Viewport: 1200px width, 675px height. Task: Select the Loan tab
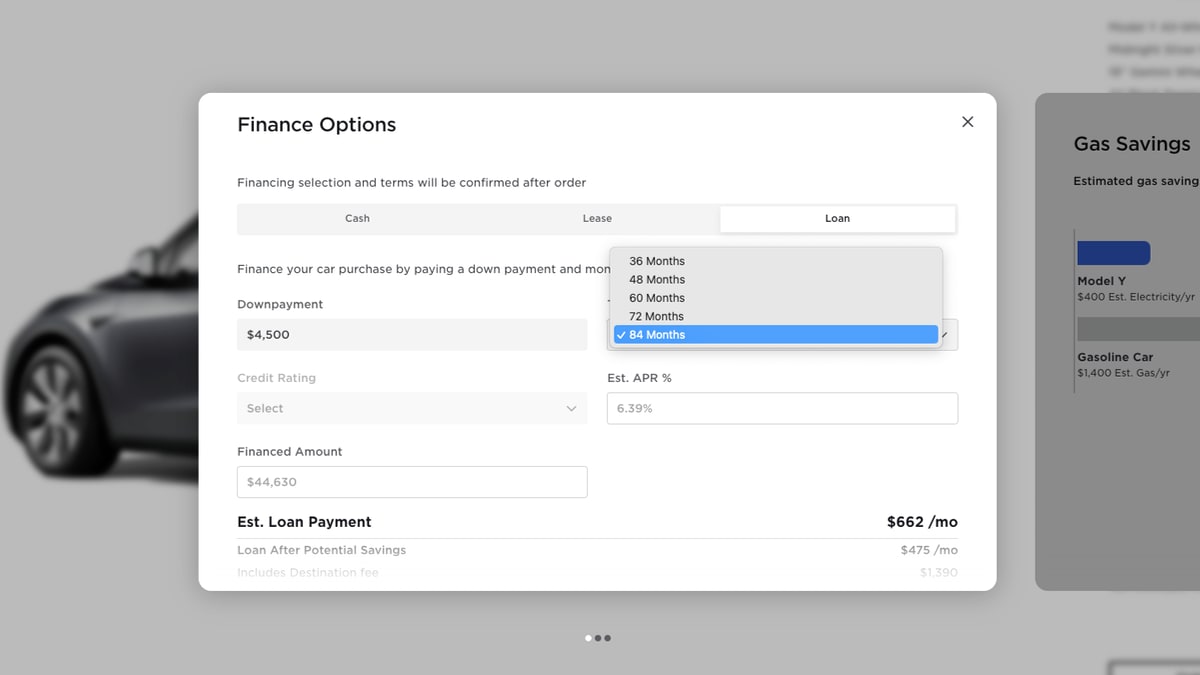[x=837, y=218]
